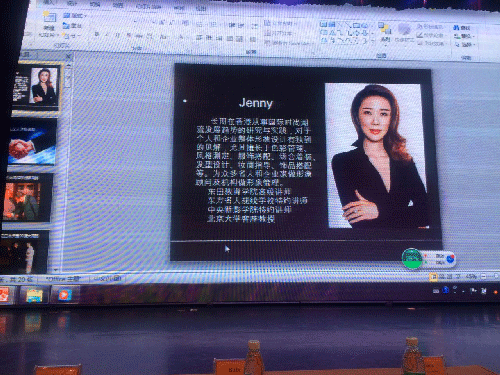This screenshot has height=375, width=500.
Task: Open the third taskbar icon with play symbol
Action: (x=65, y=295)
